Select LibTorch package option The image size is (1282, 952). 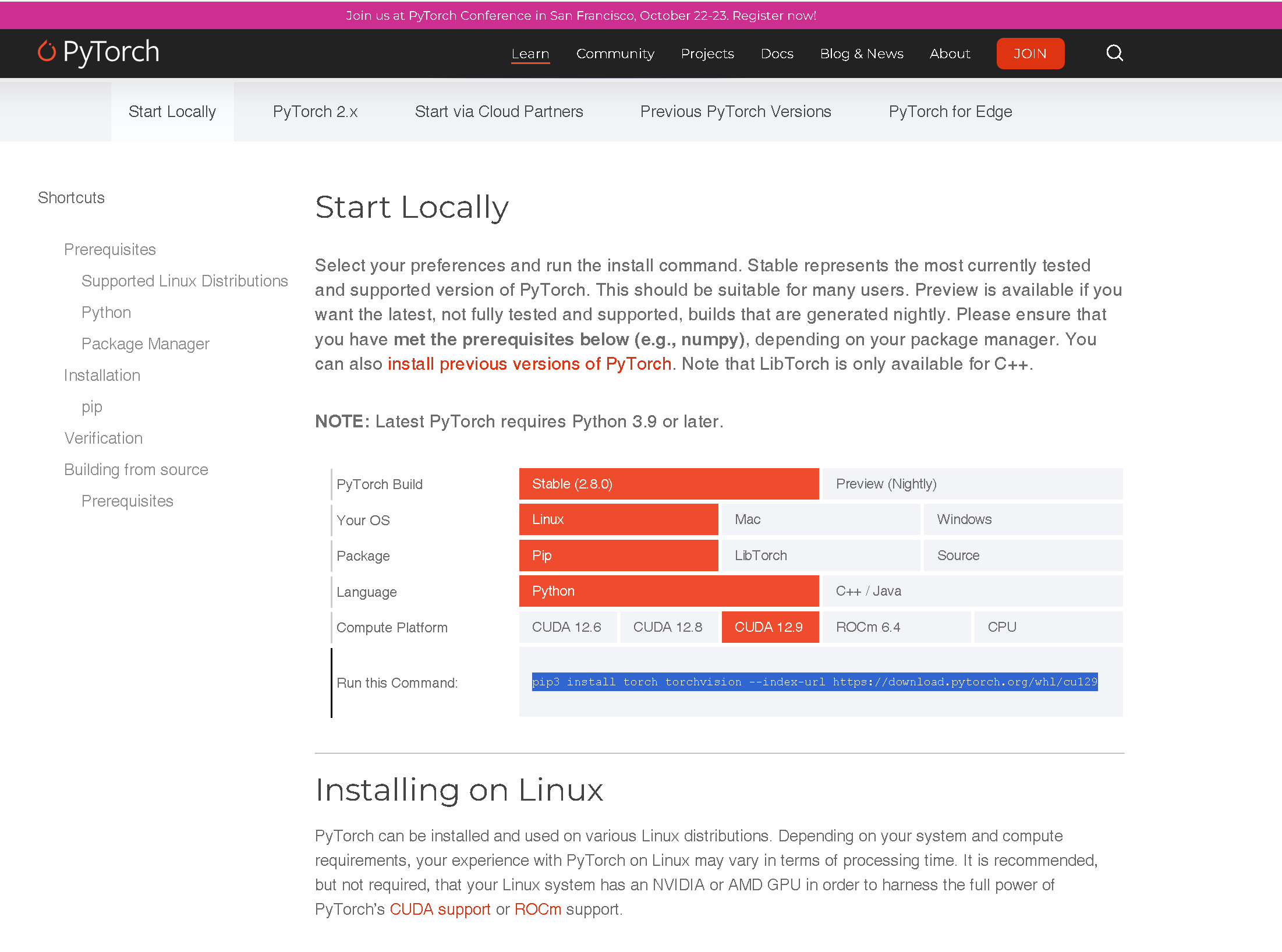pyautogui.click(x=821, y=555)
